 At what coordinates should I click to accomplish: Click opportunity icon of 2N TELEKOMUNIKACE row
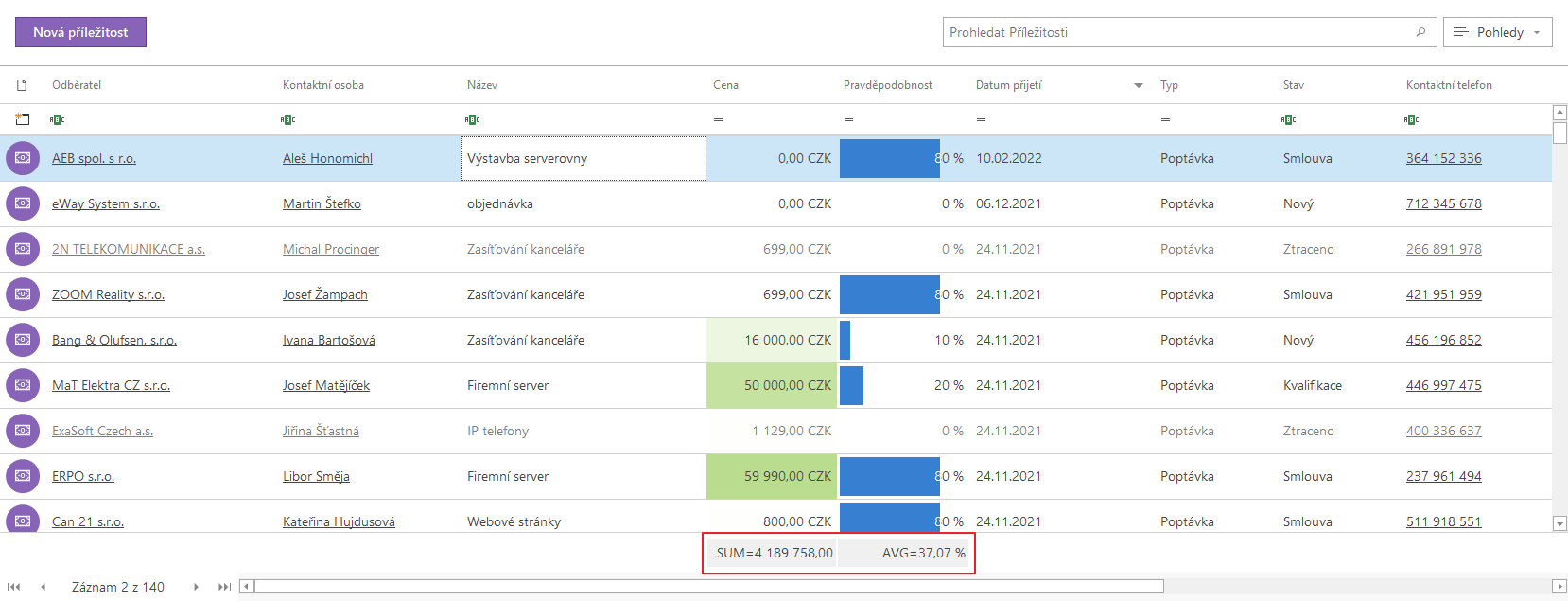tap(23, 249)
